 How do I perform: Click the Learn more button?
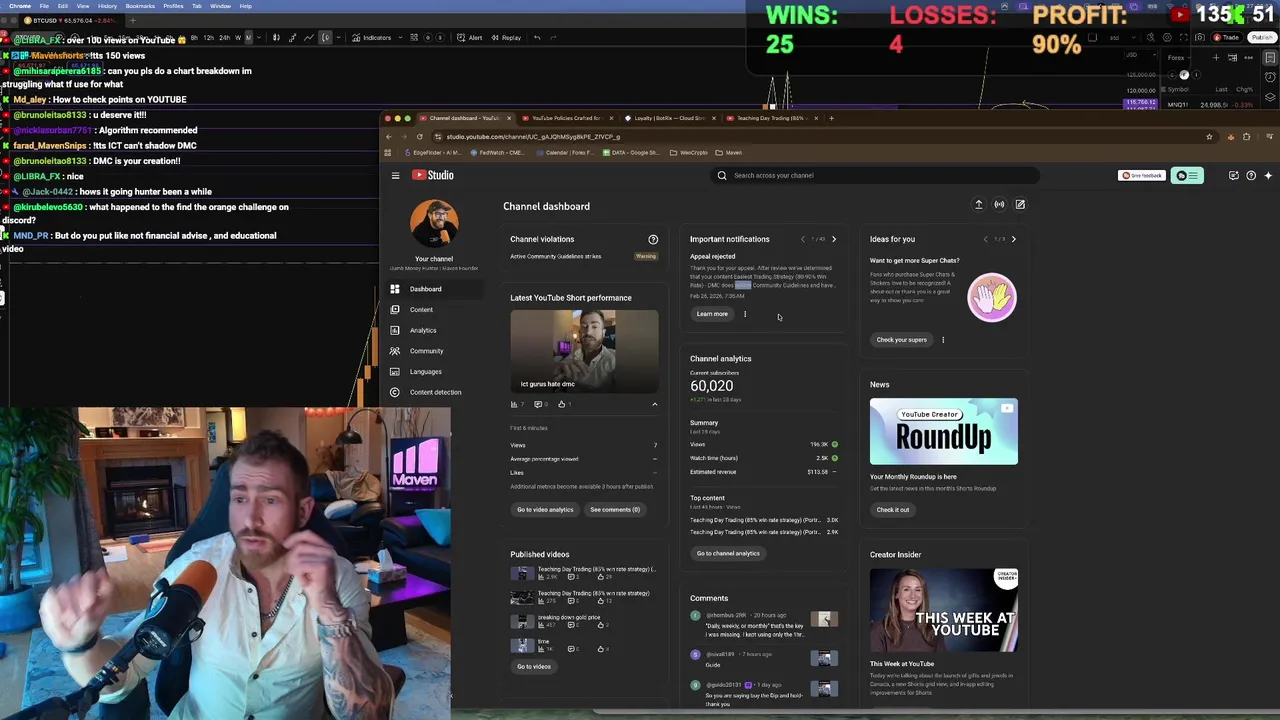pos(712,314)
